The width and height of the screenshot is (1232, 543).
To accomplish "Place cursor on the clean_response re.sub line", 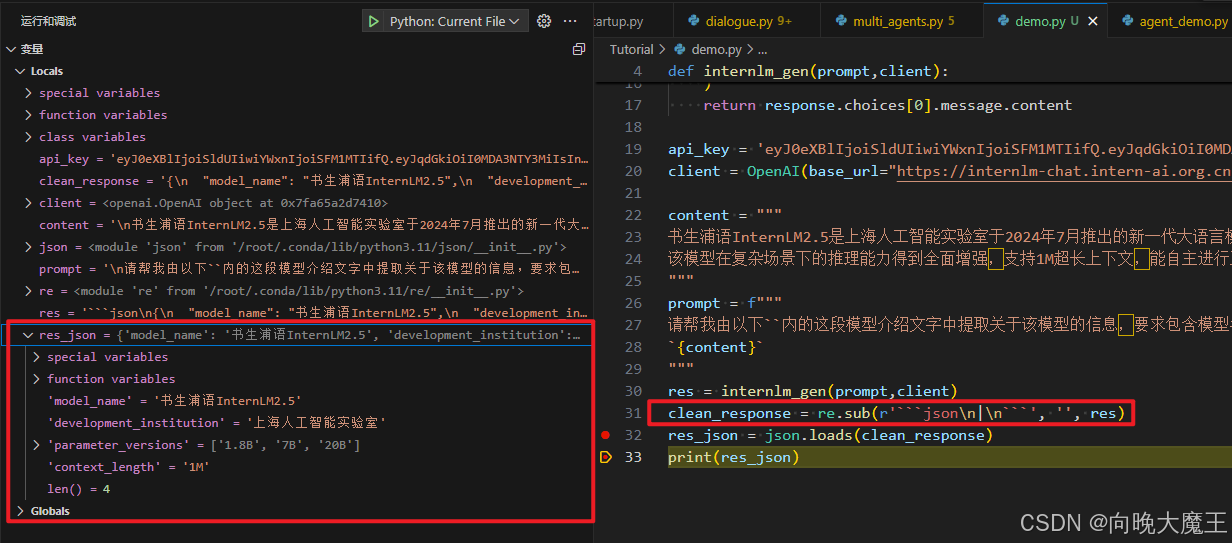I will click(x=897, y=413).
